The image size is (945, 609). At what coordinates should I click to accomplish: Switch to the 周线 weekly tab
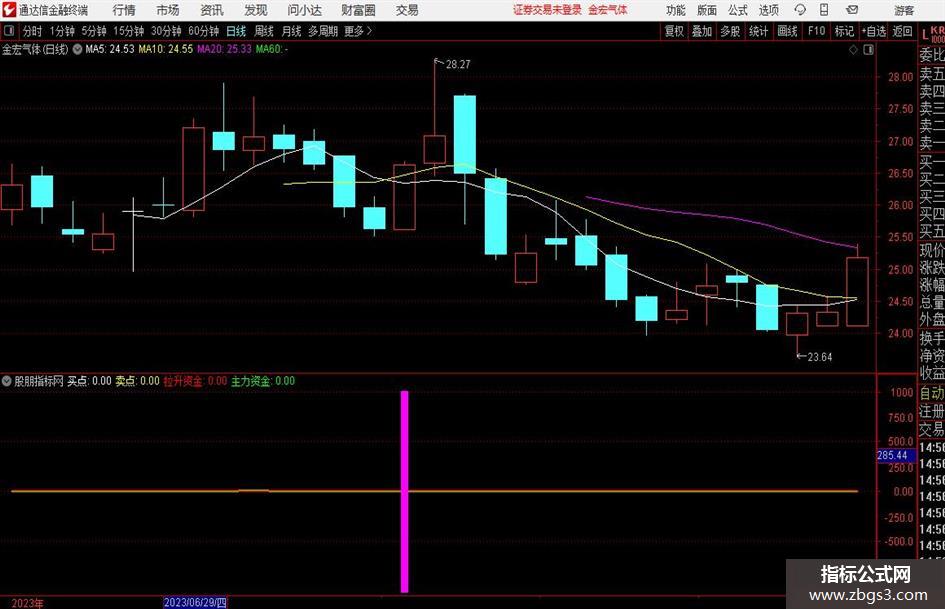coord(264,31)
